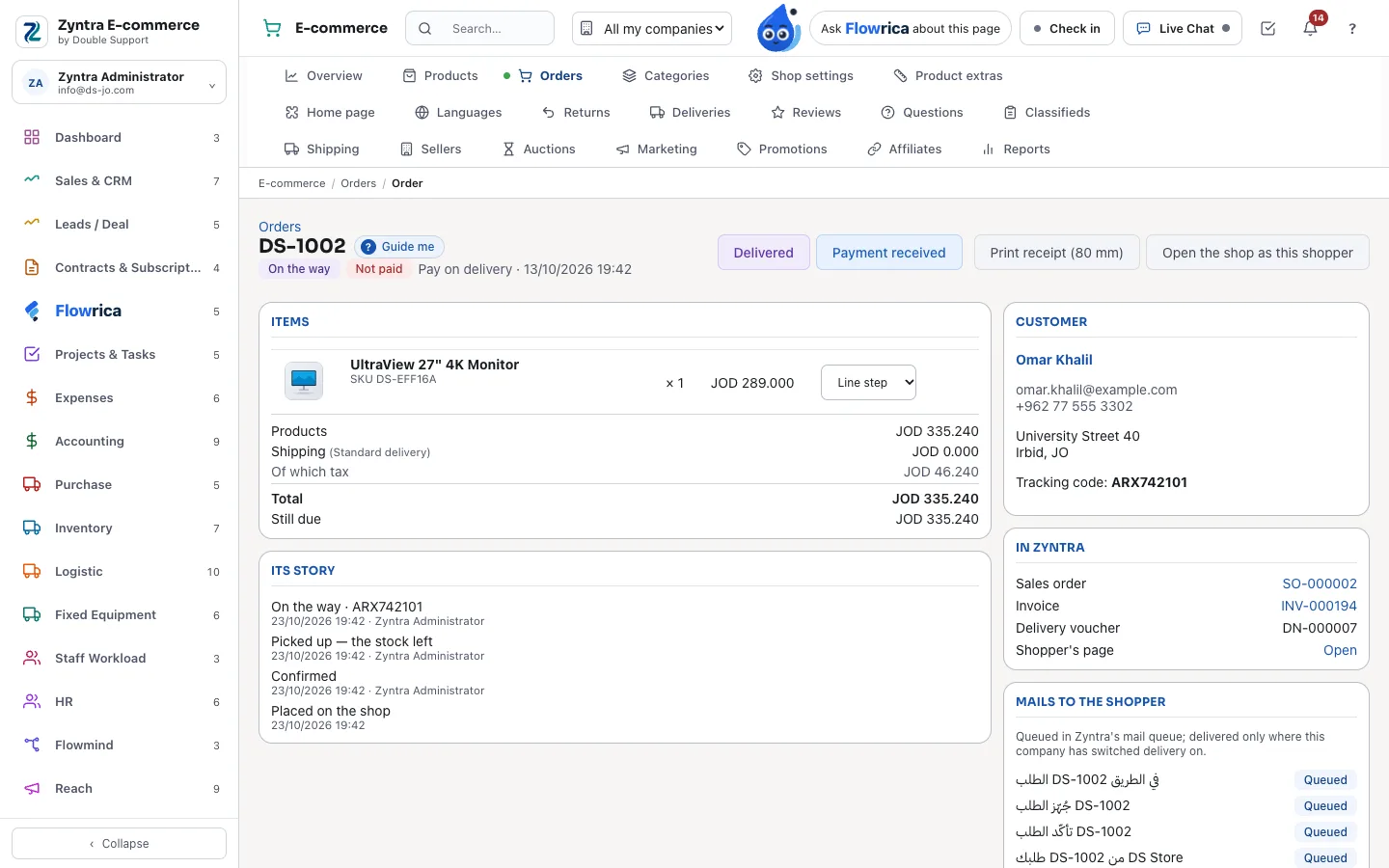The width and height of the screenshot is (1389, 868).
Task: Open sales order SO-000002 link
Action: pos(1319,583)
